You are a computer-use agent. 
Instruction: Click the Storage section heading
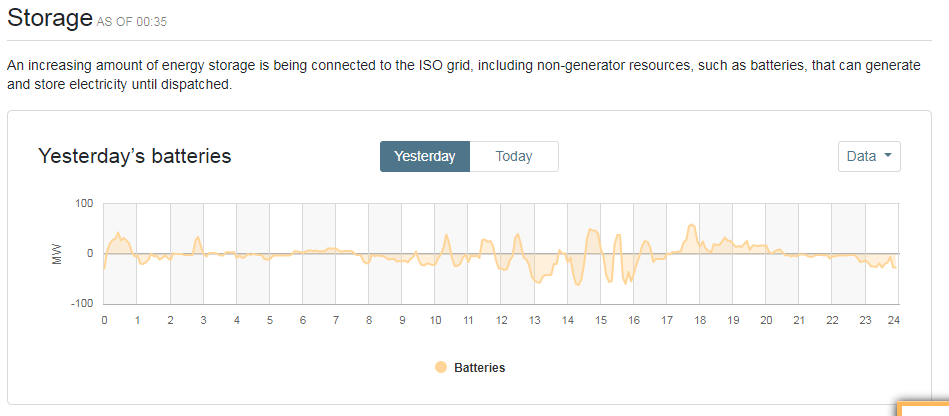tap(50, 19)
